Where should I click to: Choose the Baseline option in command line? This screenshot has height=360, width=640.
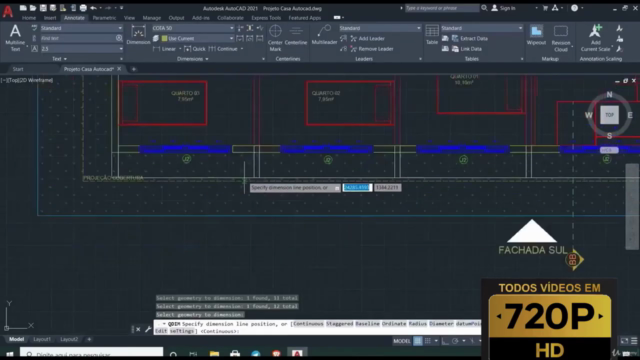click(x=367, y=324)
